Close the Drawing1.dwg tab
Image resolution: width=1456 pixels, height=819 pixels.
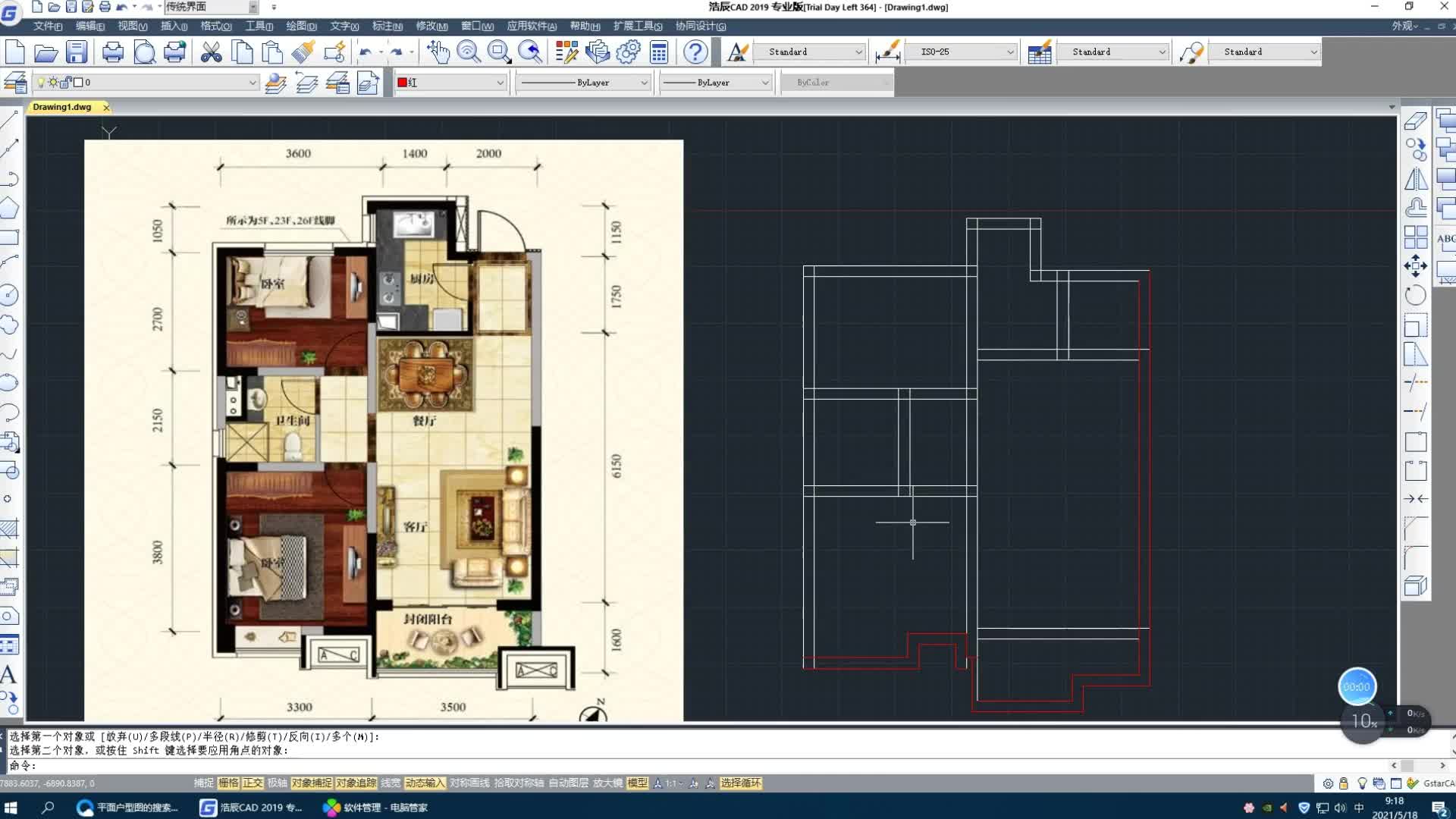(106, 108)
